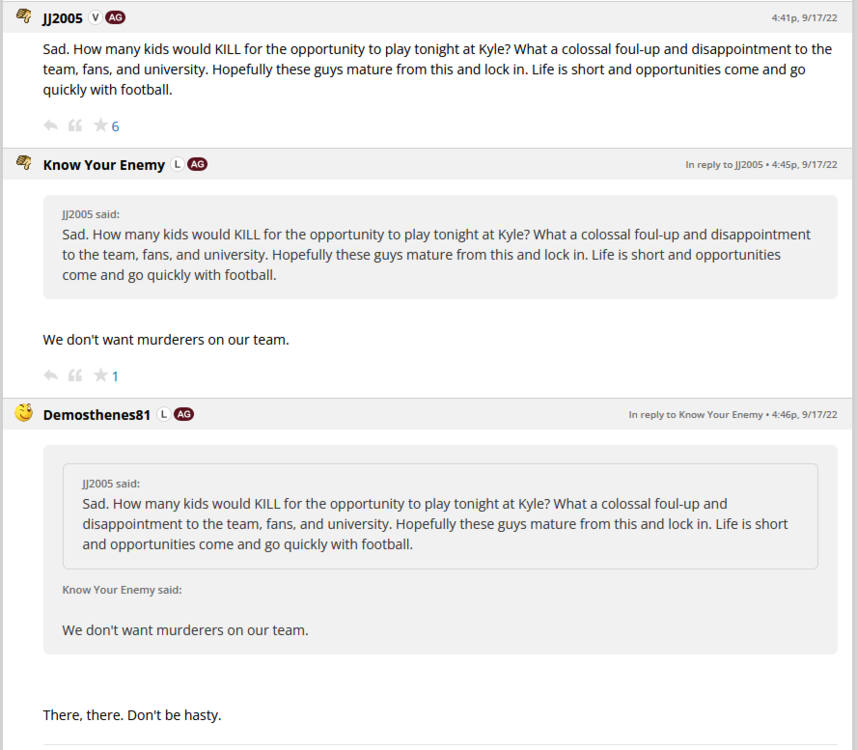Screen dimensions: 857x750
Task: Click Demosthenes81's smiley avatar
Action: (24, 413)
